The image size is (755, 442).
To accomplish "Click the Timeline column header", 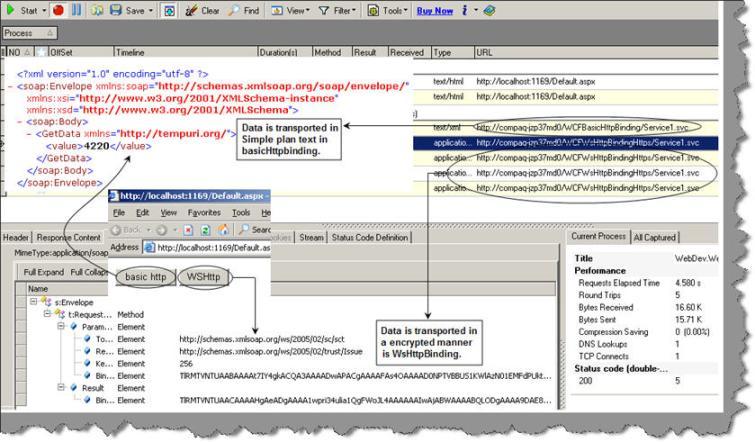I will point(186,52).
